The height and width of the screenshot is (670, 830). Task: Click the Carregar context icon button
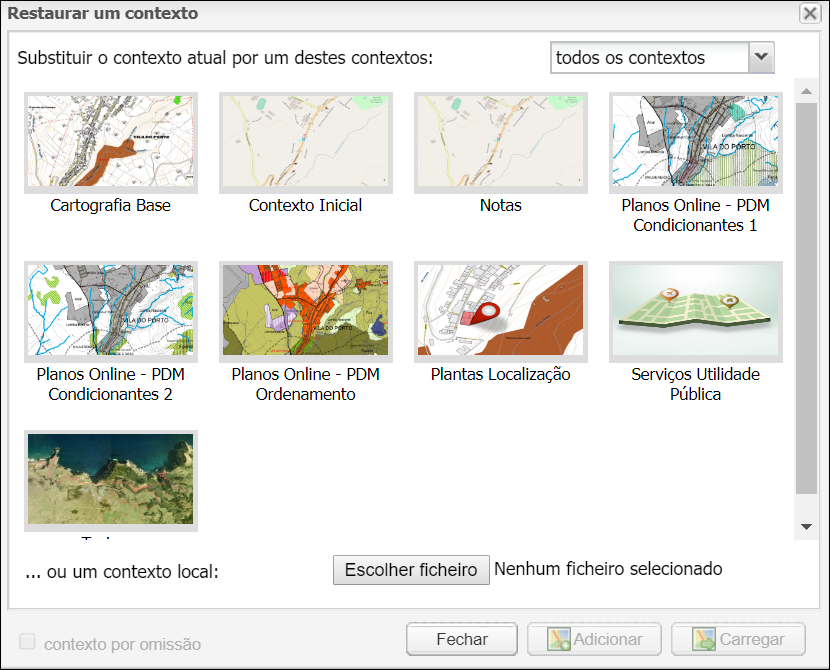point(738,639)
